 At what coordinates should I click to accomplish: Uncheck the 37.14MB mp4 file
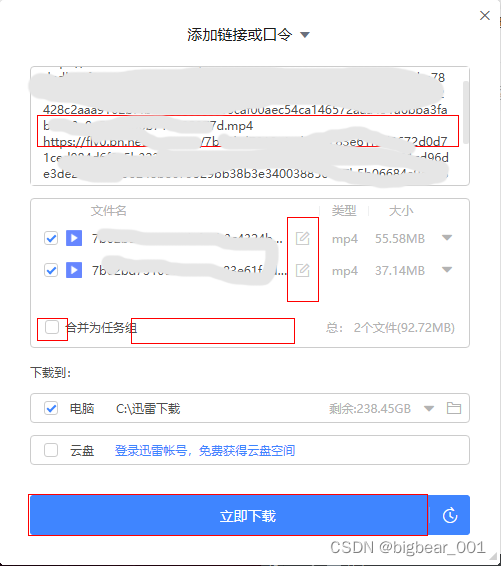(x=51, y=270)
